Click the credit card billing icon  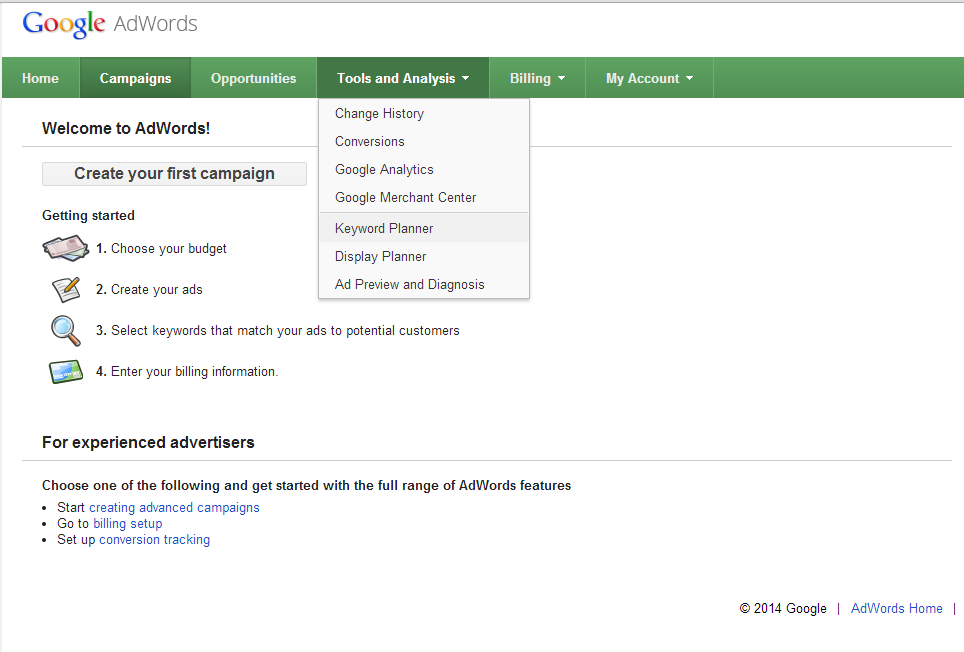pyautogui.click(x=66, y=372)
